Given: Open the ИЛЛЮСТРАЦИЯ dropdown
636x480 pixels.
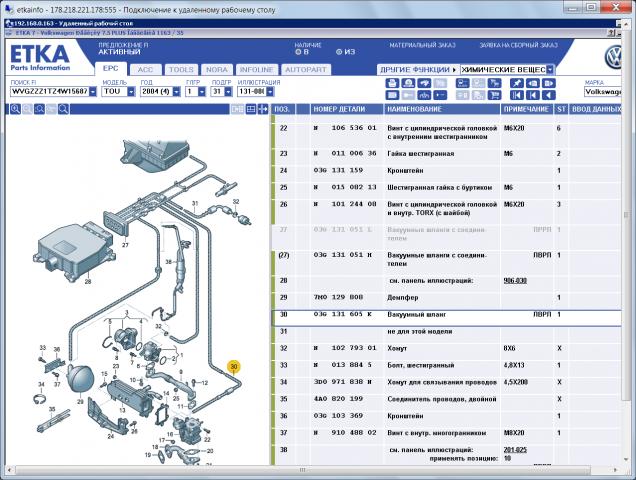Looking at the screenshot, I should point(270,92).
